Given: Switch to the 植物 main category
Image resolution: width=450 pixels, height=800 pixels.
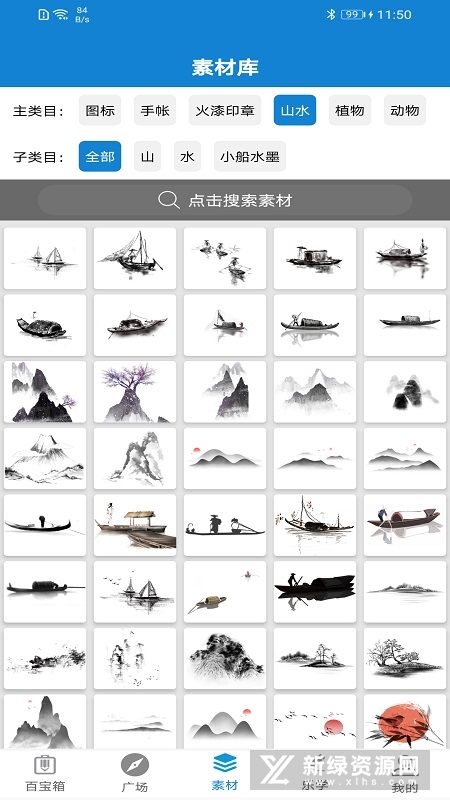Looking at the screenshot, I should (x=350, y=110).
